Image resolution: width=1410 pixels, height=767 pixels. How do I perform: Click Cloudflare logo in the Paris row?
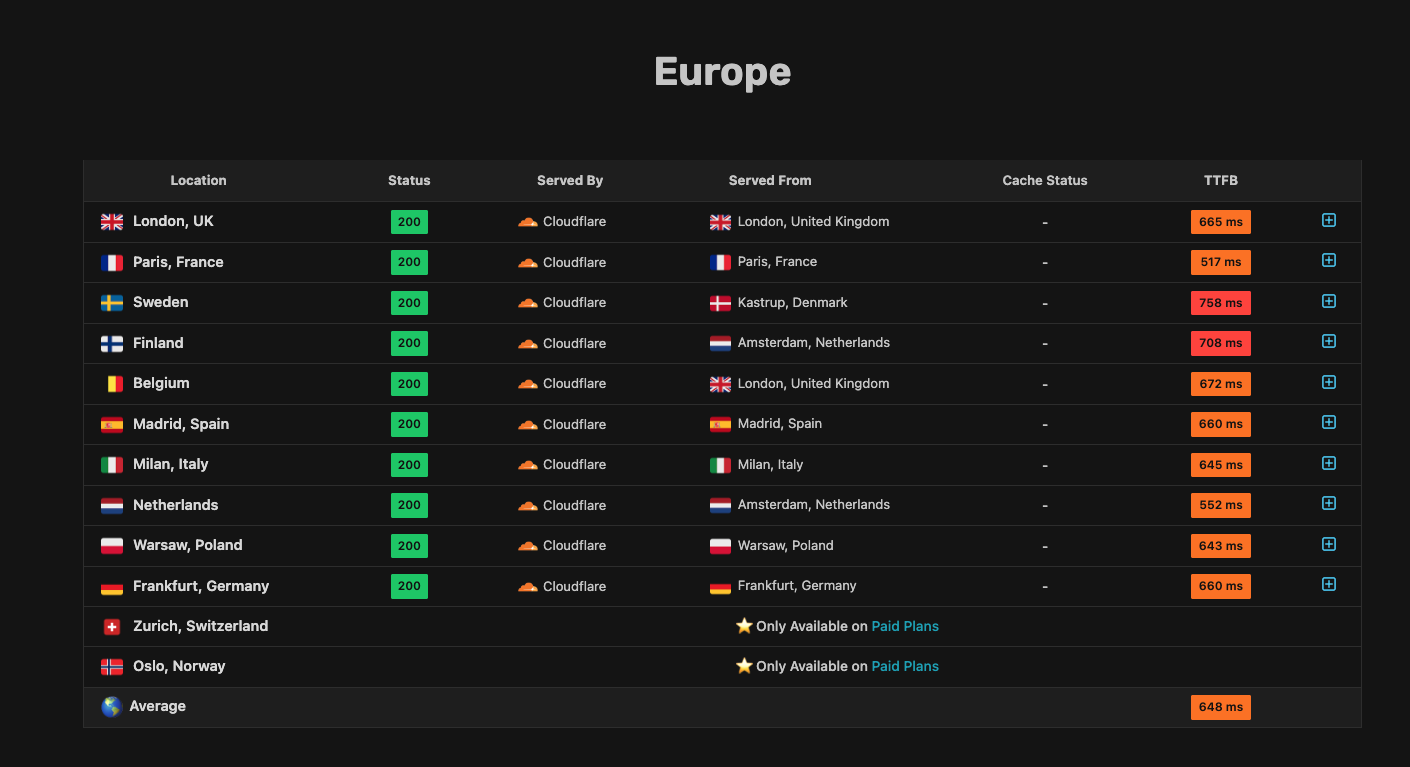point(528,263)
